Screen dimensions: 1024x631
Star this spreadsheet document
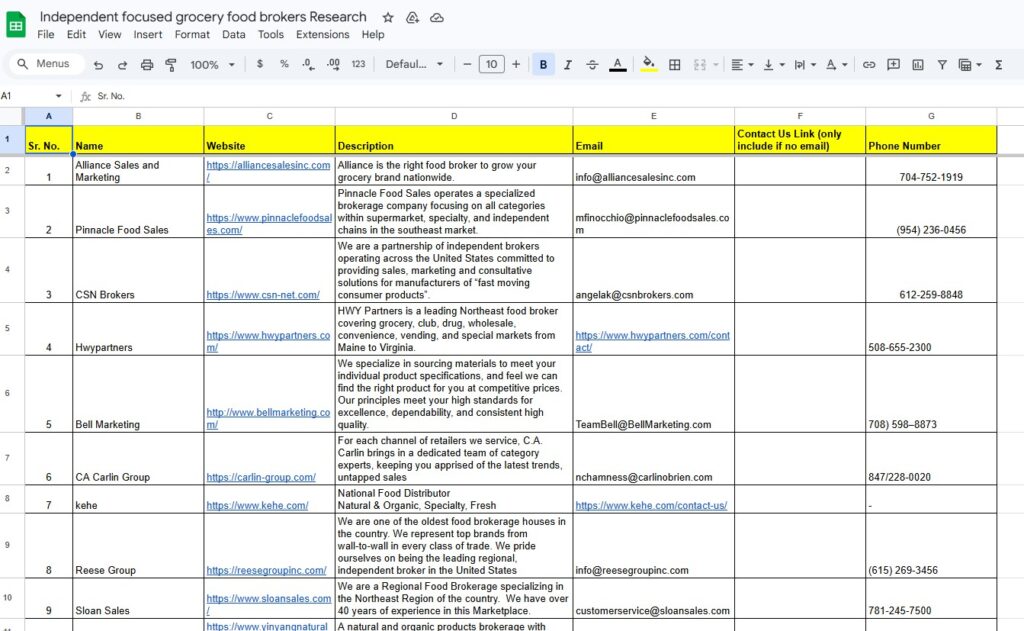(x=388, y=18)
